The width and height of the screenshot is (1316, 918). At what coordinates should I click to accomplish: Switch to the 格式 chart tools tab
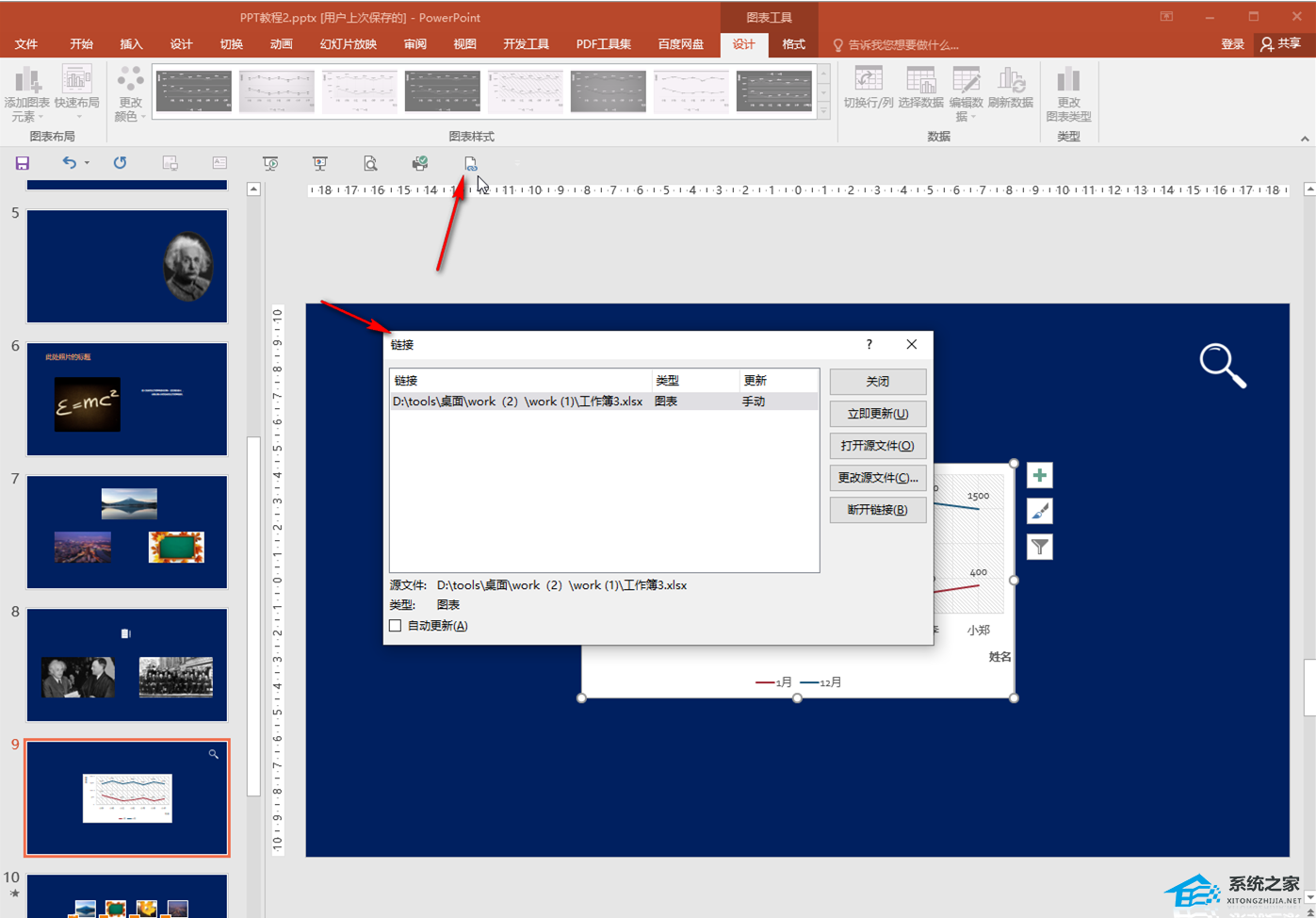(x=793, y=44)
